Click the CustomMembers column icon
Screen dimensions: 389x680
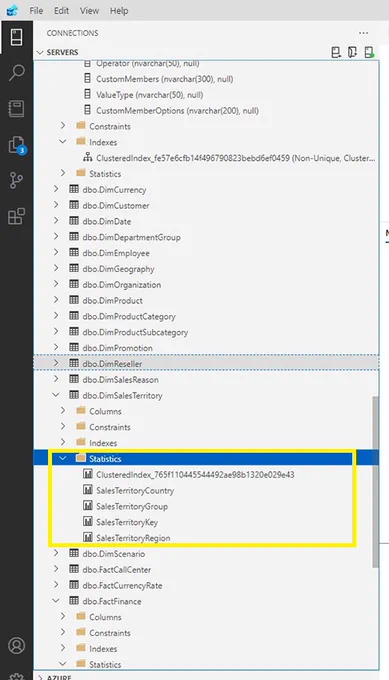tap(88, 78)
